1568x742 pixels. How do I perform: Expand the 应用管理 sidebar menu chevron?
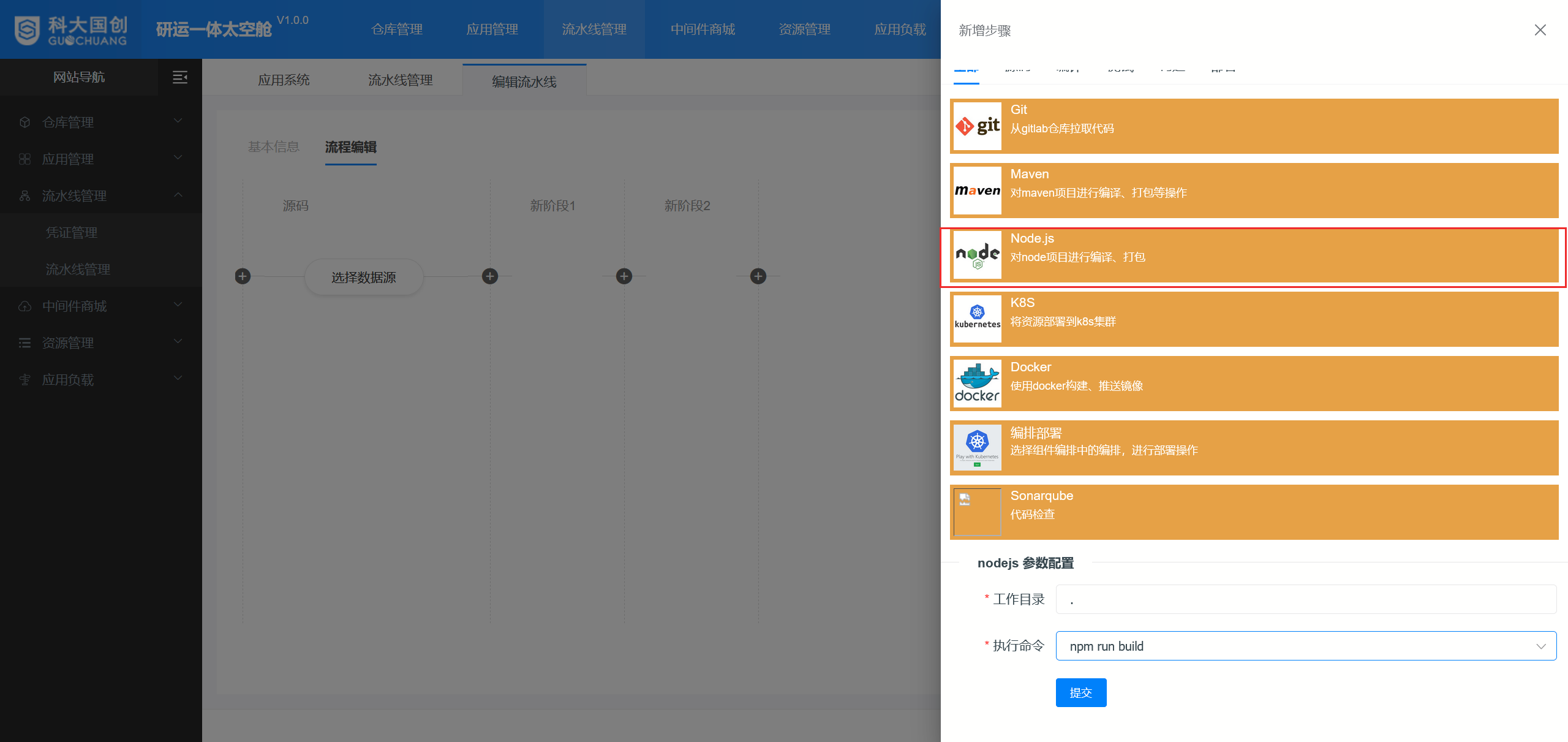178,157
